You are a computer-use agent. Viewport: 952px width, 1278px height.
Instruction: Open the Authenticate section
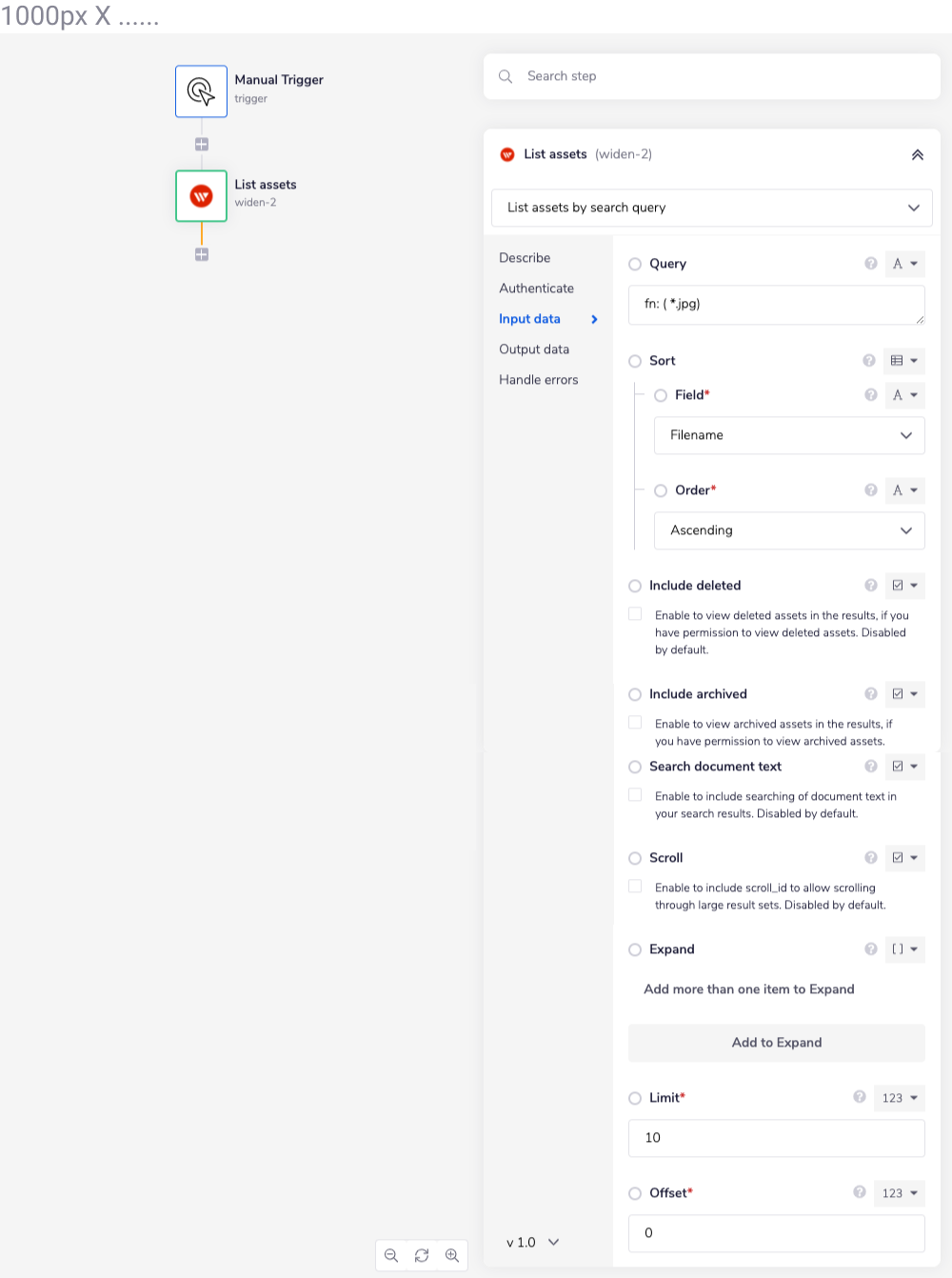click(536, 289)
